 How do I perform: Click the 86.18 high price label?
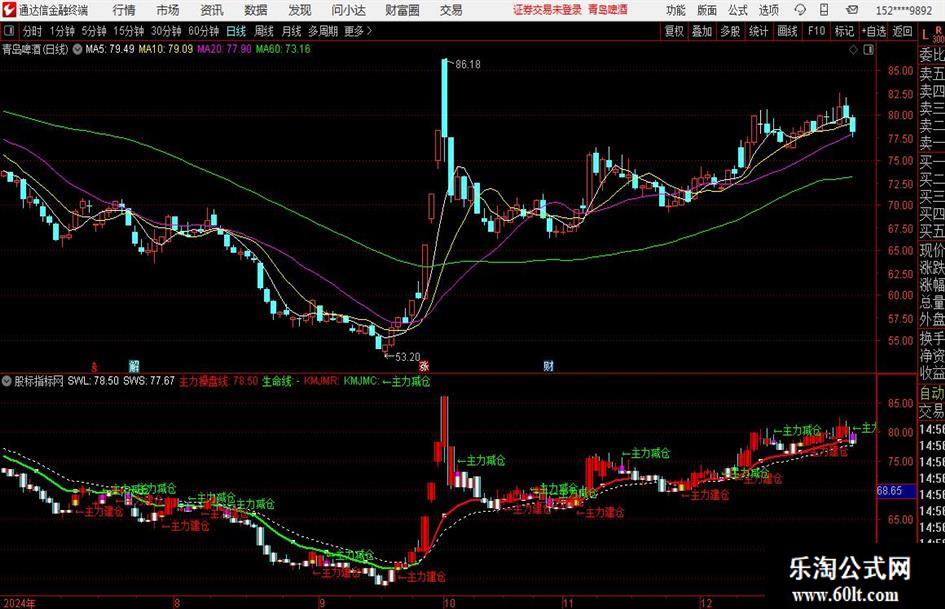point(468,65)
